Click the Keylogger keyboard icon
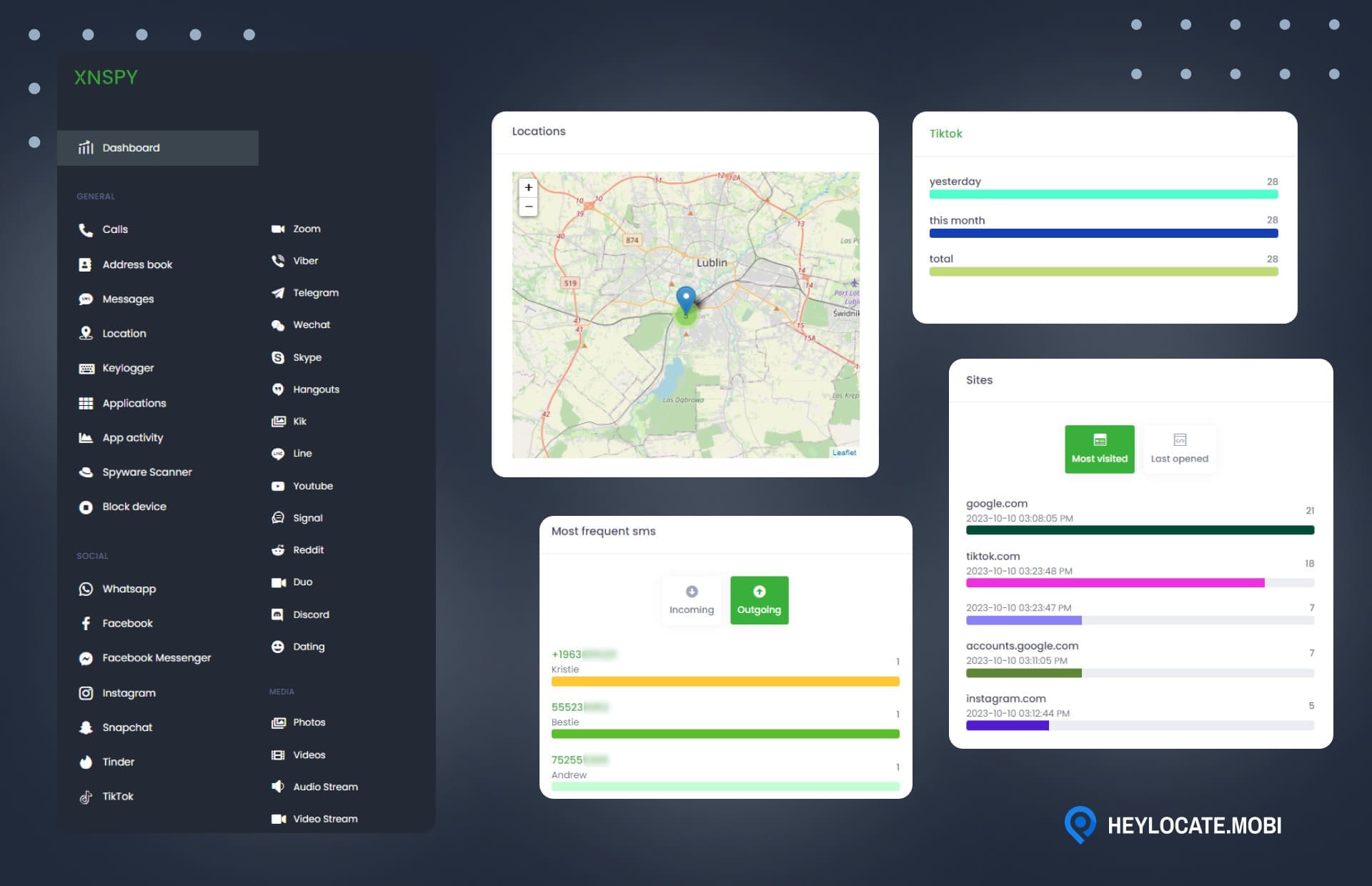Image resolution: width=1372 pixels, height=886 pixels. (86, 368)
